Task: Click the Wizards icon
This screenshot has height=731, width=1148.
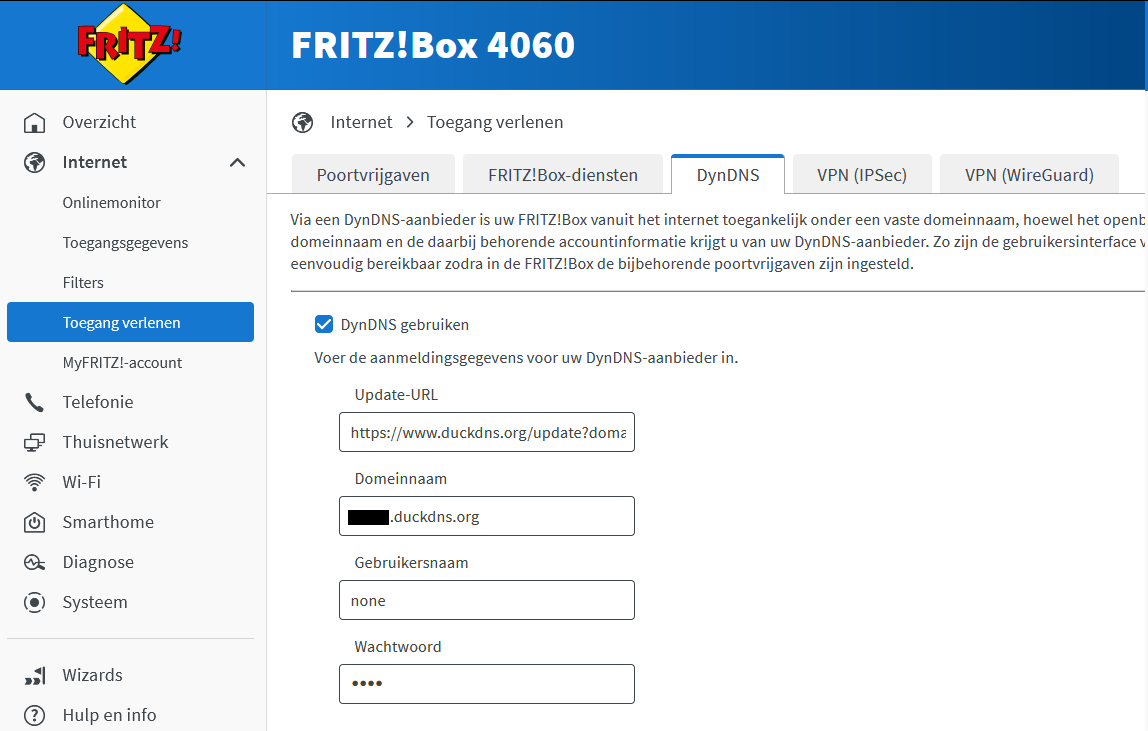Action: 34,675
